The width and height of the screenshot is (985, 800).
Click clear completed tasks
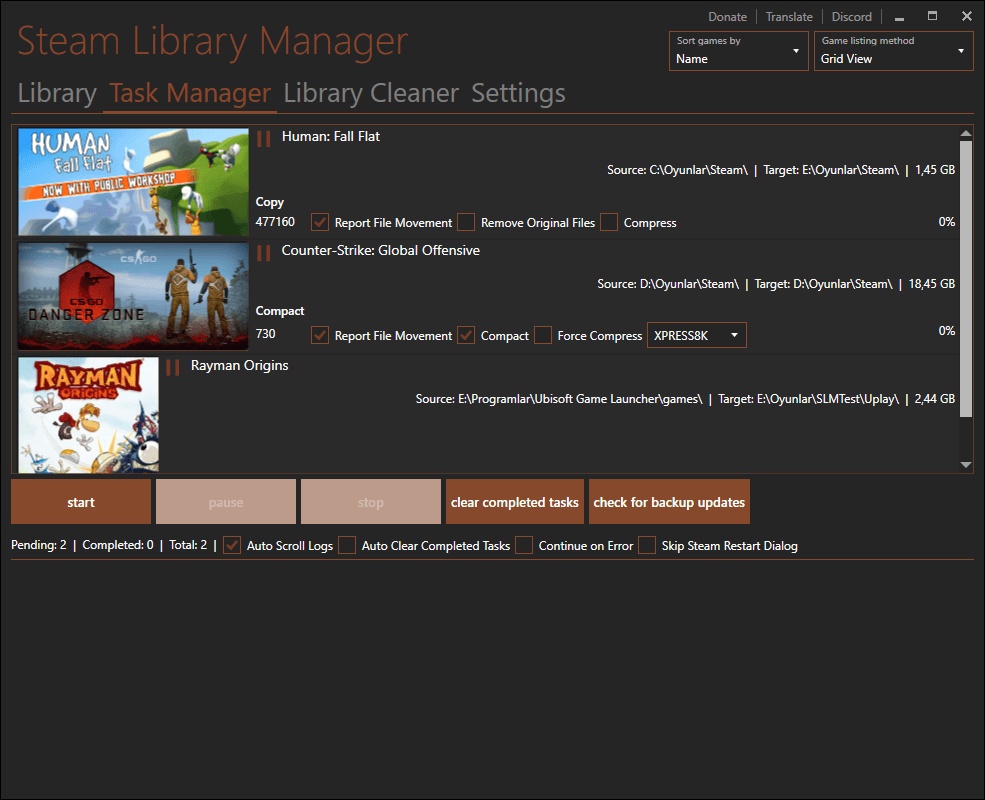[514, 501]
